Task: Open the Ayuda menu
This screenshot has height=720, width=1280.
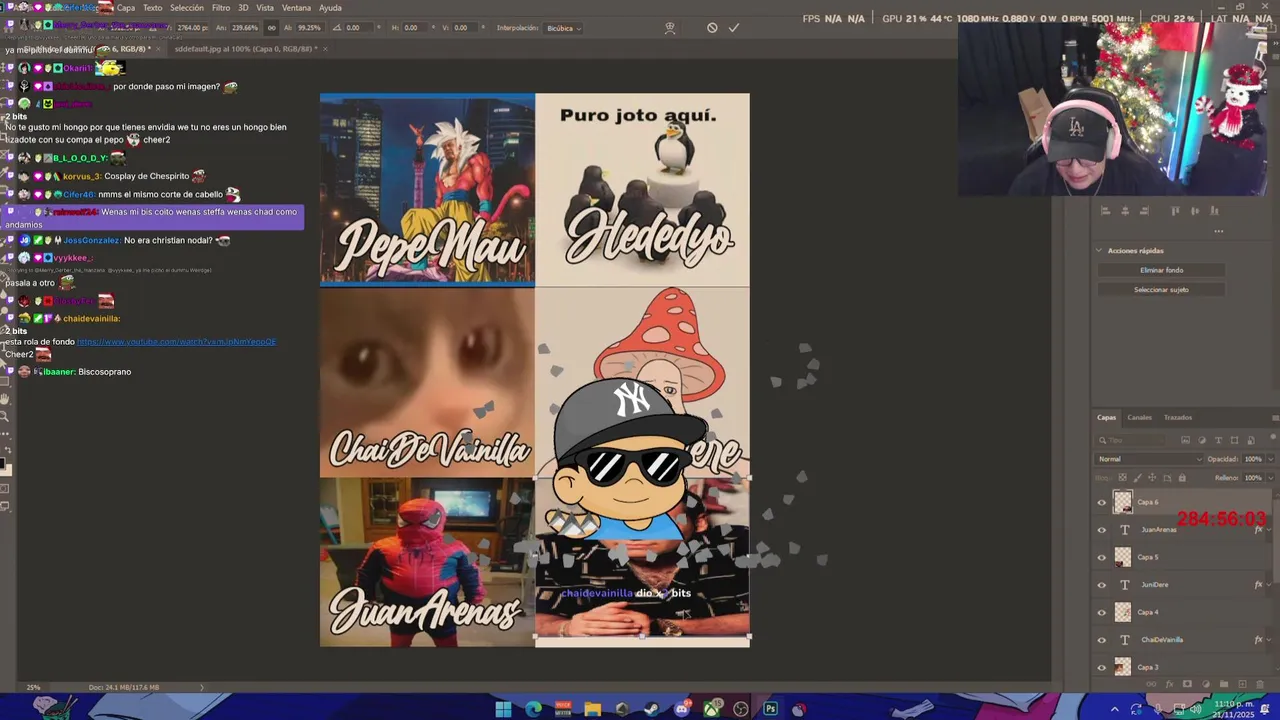Action: [x=330, y=7]
